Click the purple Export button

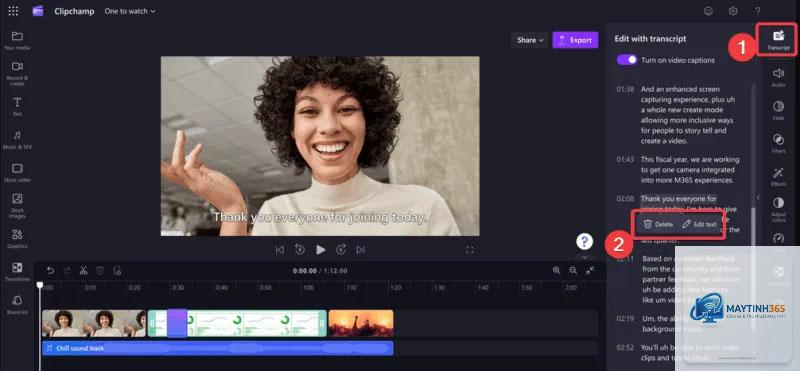pos(575,40)
